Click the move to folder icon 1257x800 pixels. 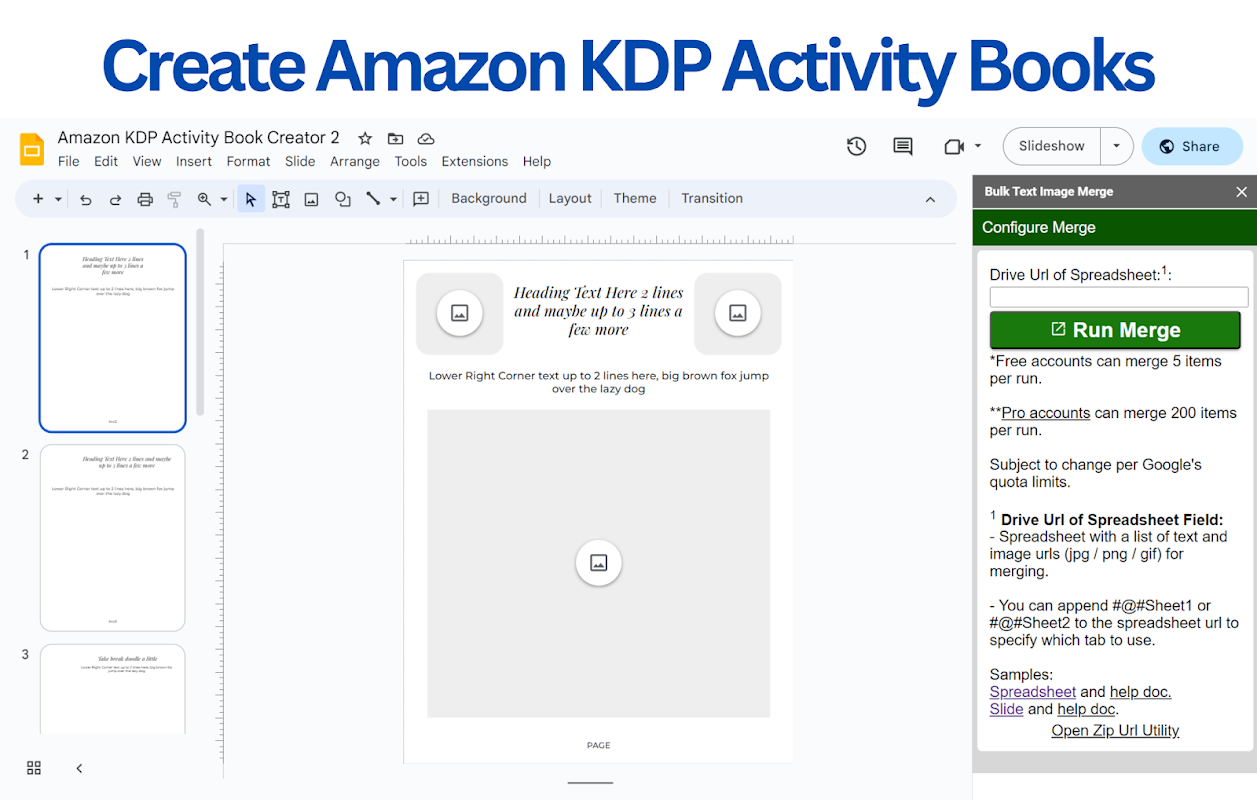tap(396, 139)
